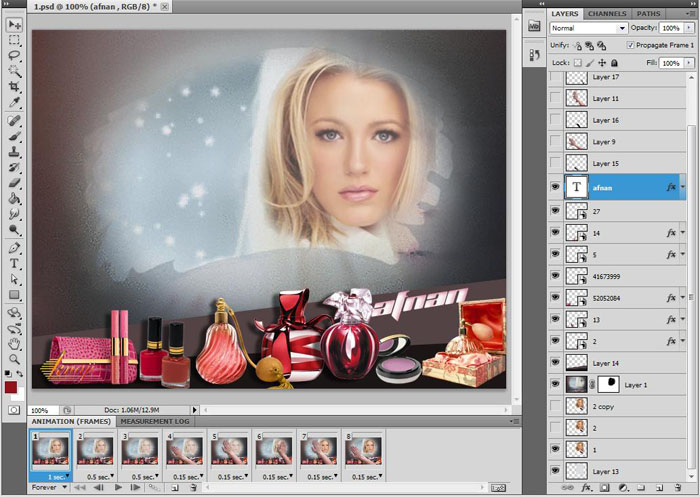This screenshot has width=700, height=497.
Task: Hide the afnan text layer
Action: pyautogui.click(x=555, y=185)
